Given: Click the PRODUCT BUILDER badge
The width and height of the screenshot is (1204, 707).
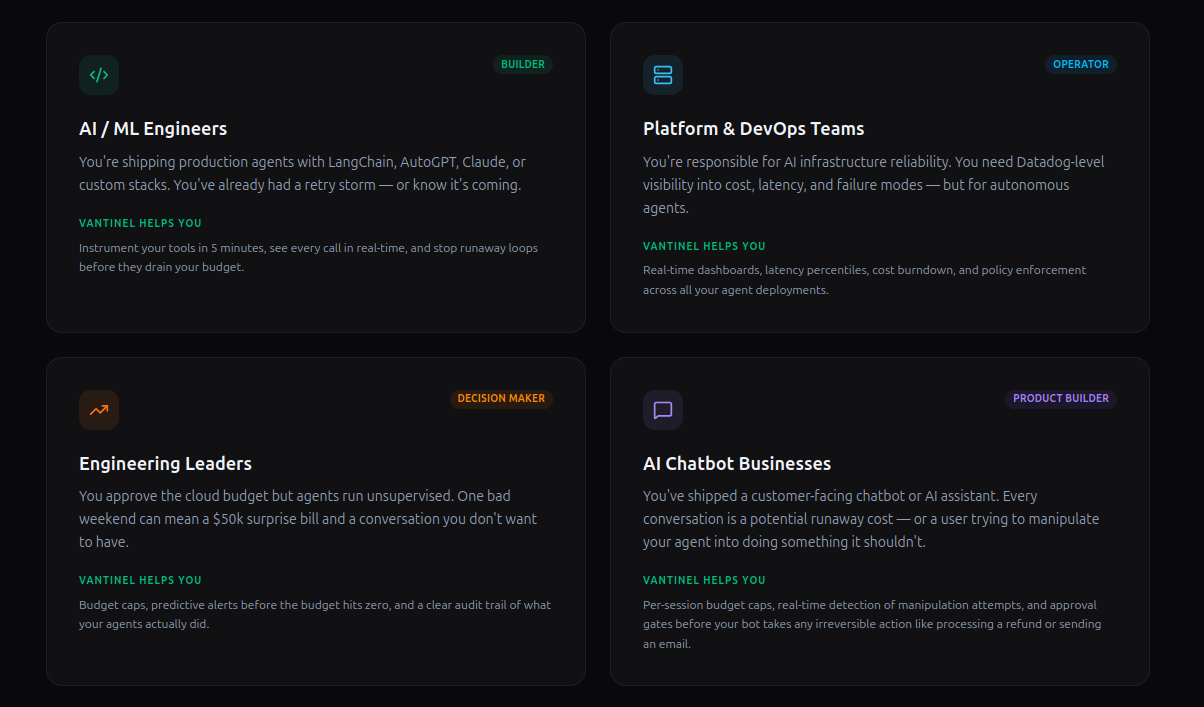Looking at the screenshot, I should tap(1061, 398).
